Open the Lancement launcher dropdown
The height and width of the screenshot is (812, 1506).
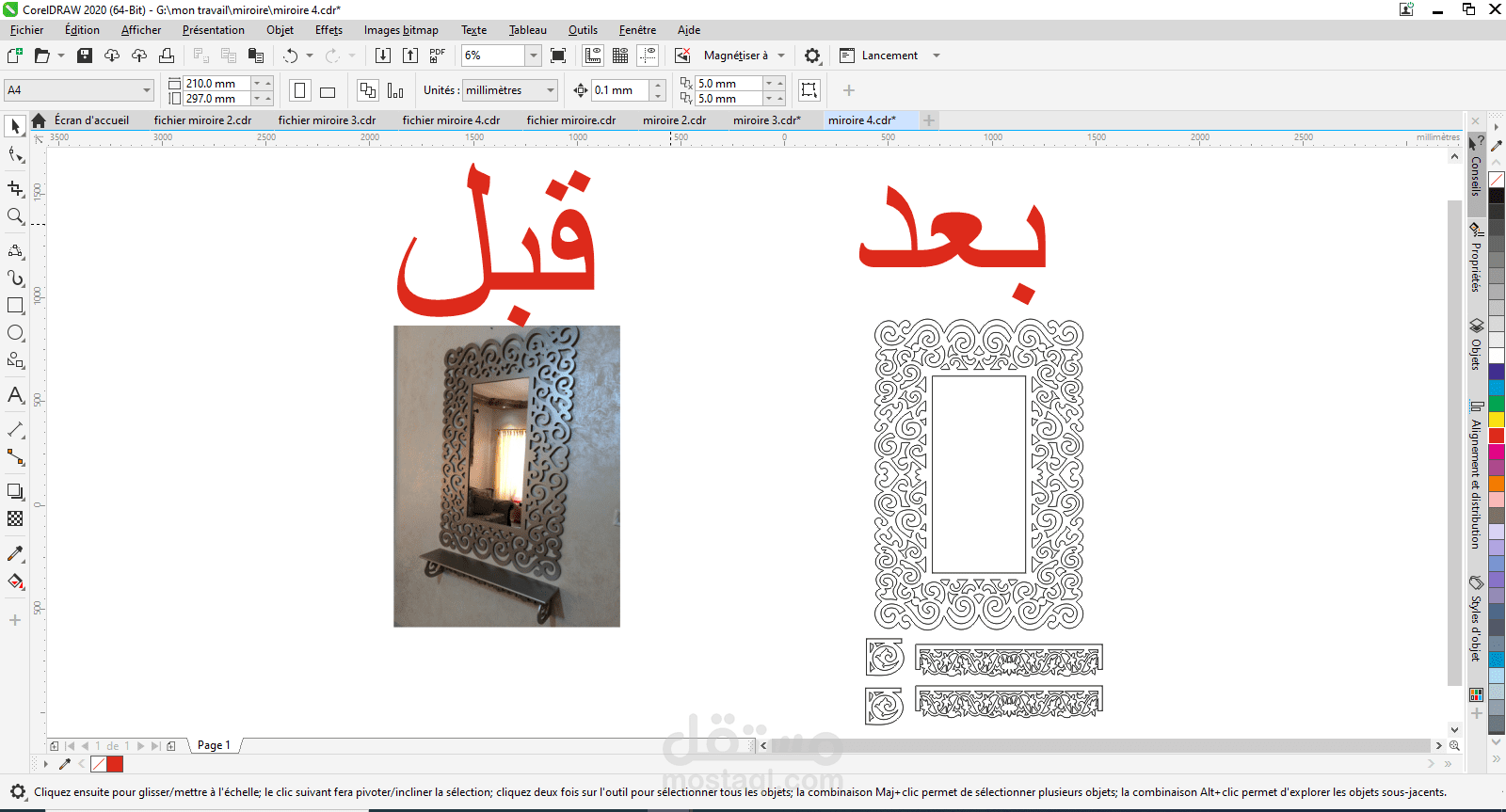937,56
